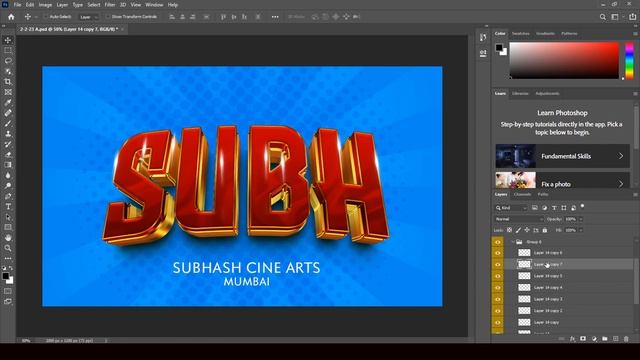Expand Fix a photo tutorial chevron
640x360 pixels.
click(x=620, y=184)
